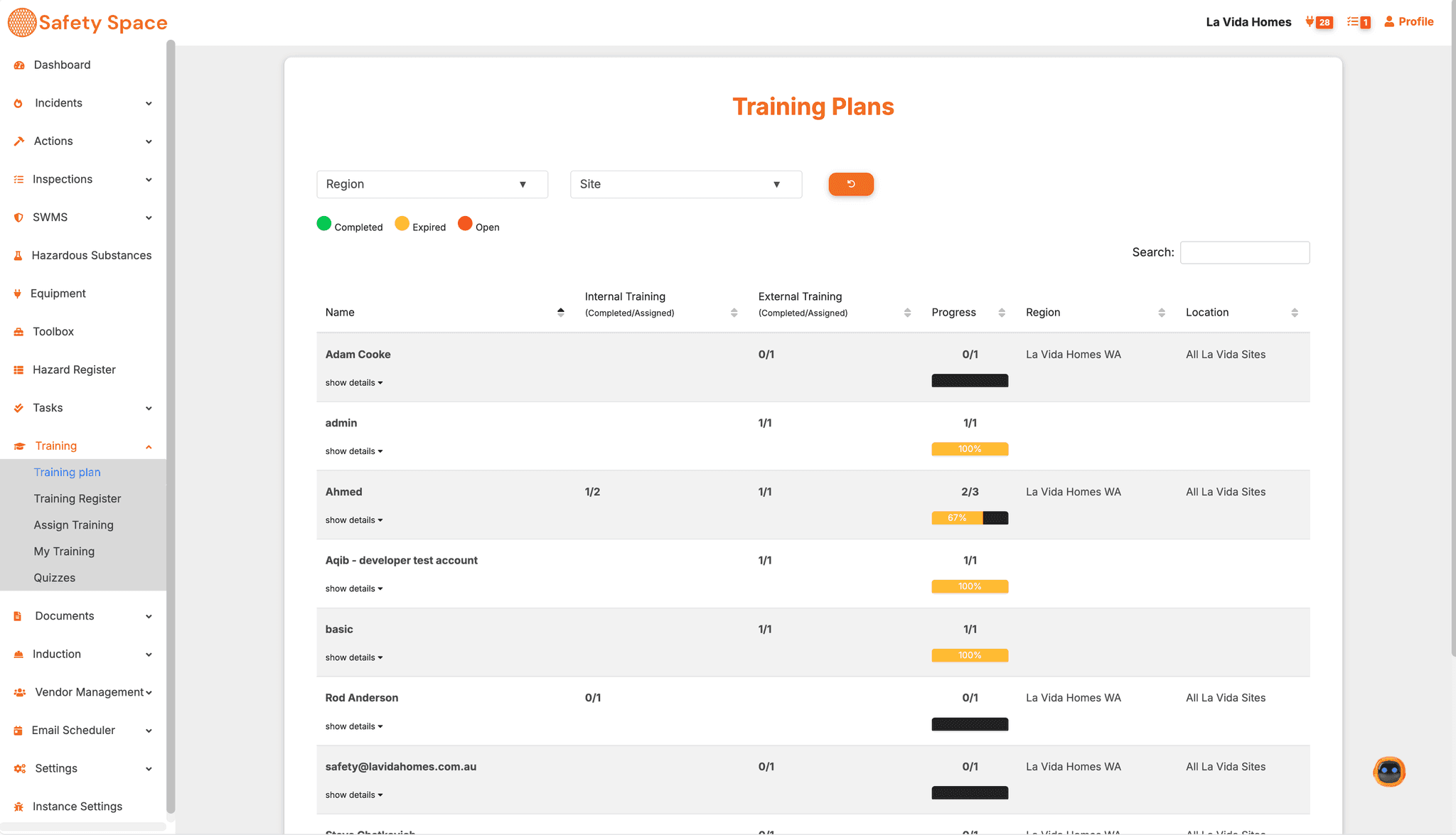This screenshot has height=835, width=1456.
Task: Sort by Internal Training column arrows
Action: tap(734, 313)
